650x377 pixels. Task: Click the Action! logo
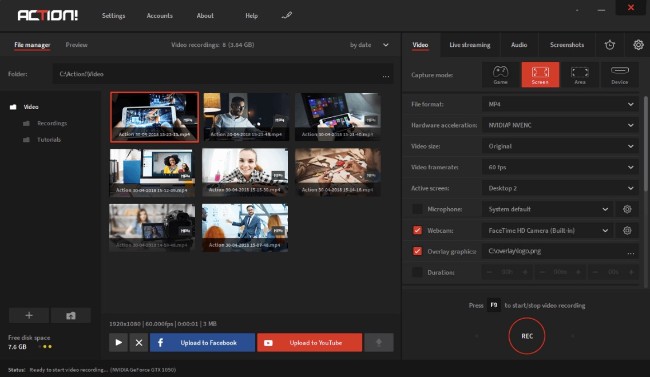tap(48, 15)
